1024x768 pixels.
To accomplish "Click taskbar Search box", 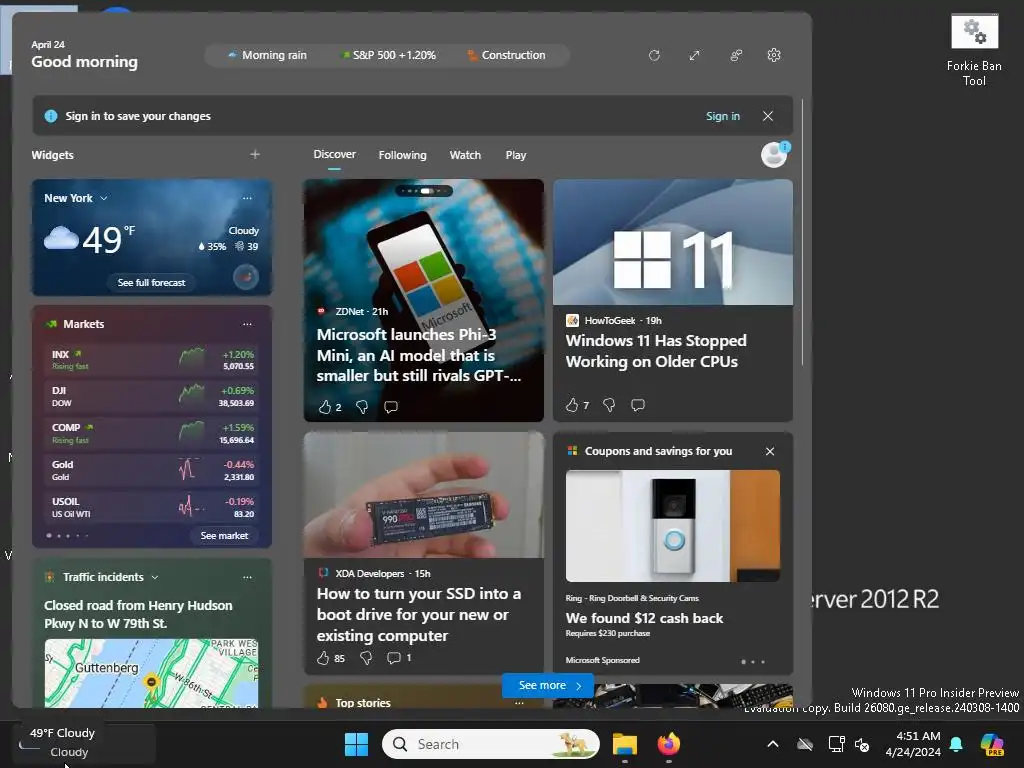I will point(491,744).
